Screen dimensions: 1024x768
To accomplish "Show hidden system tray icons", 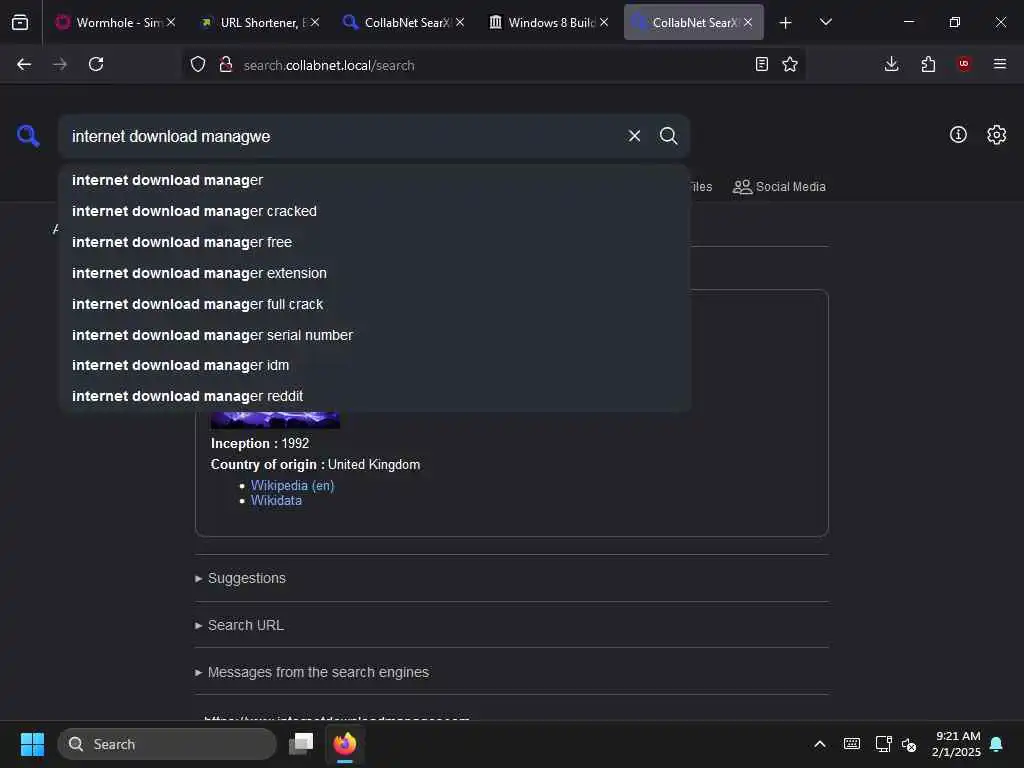I will click(820, 744).
